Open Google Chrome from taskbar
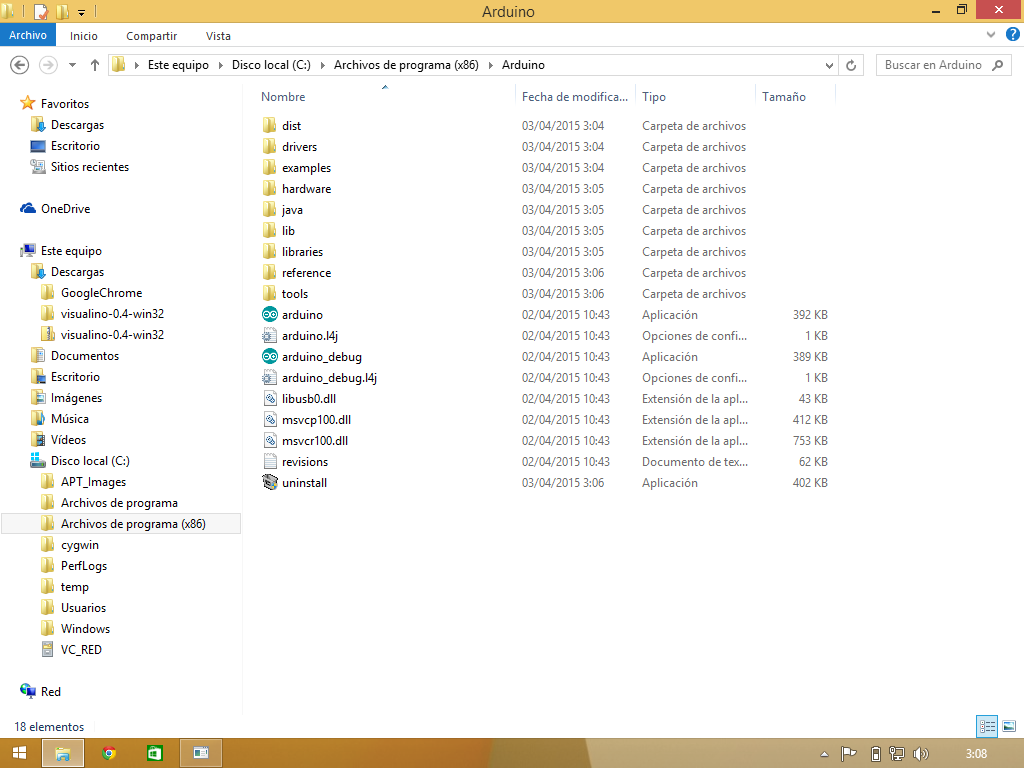 [109, 753]
